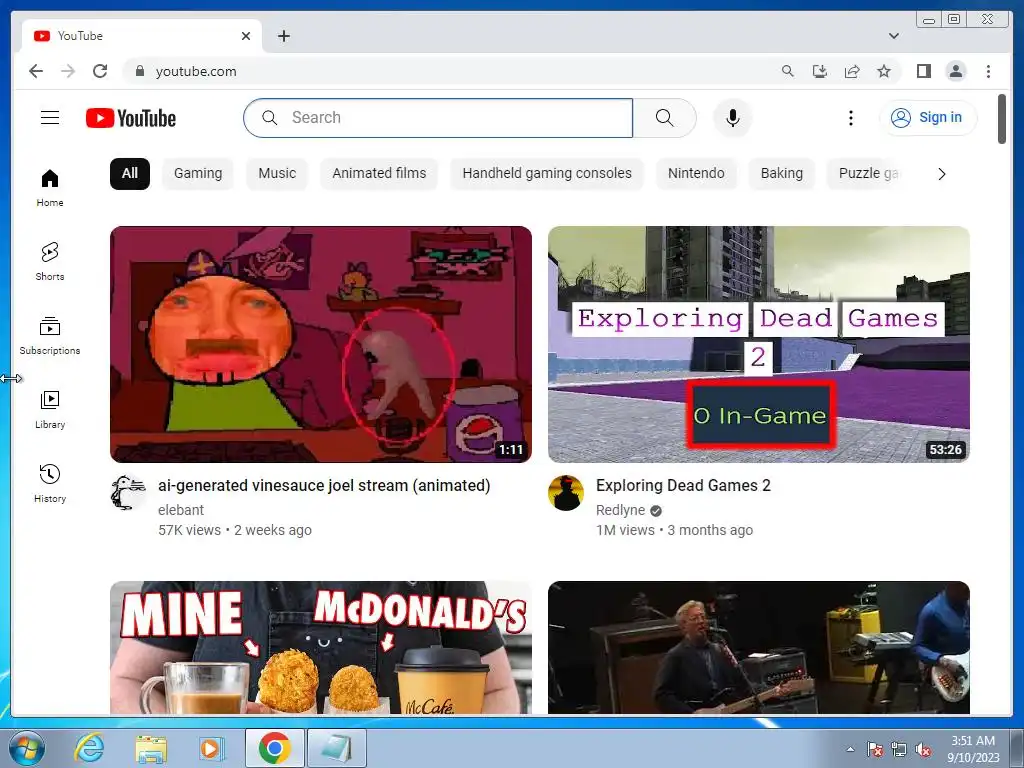Open the guitarist concert video thumbnail
This screenshot has height=768, width=1024.
click(x=759, y=647)
